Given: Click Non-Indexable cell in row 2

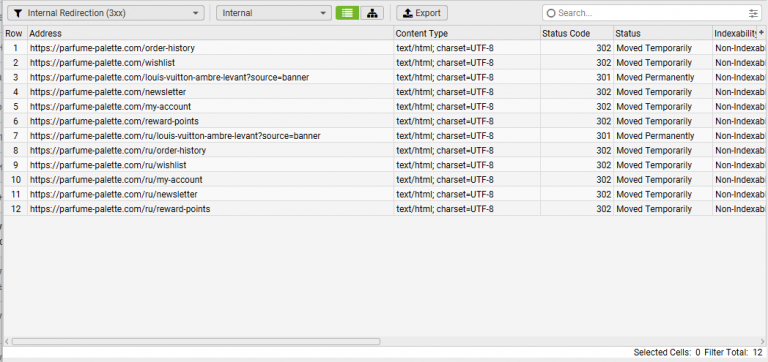Looking at the screenshot, I should [740, 63].
